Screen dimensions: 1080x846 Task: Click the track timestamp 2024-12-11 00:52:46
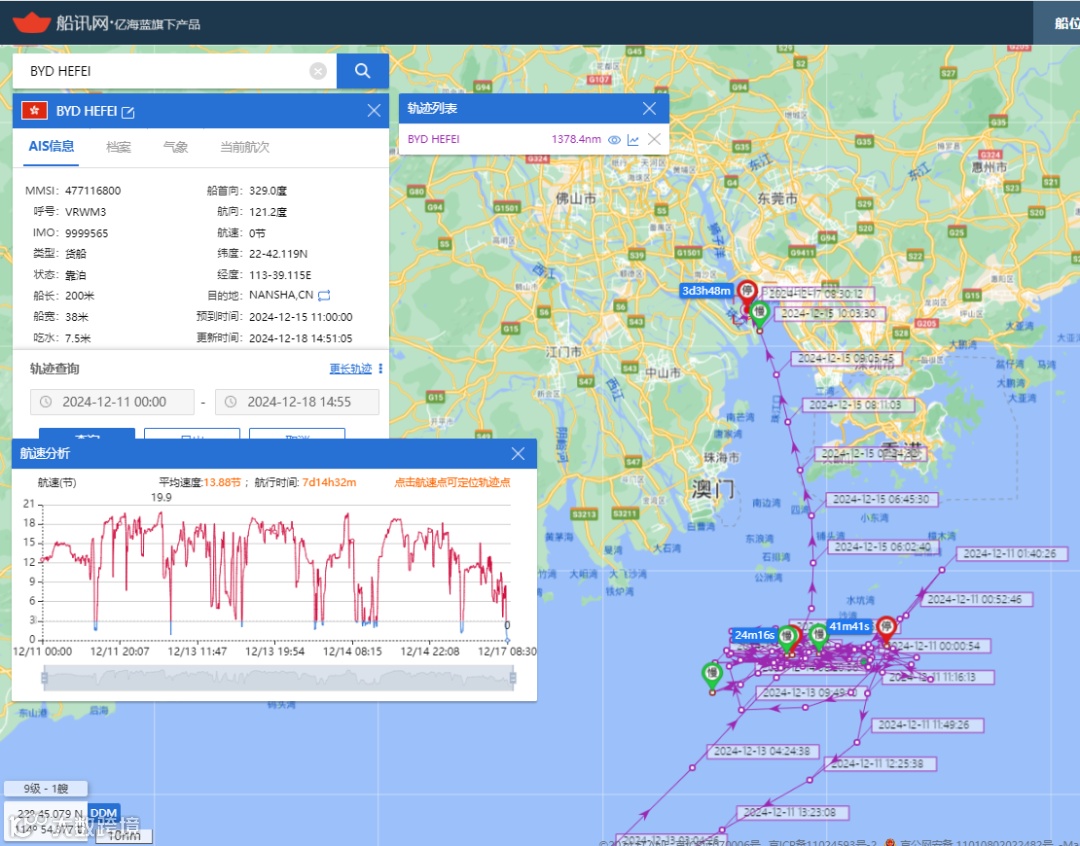[x=977, y=599]
